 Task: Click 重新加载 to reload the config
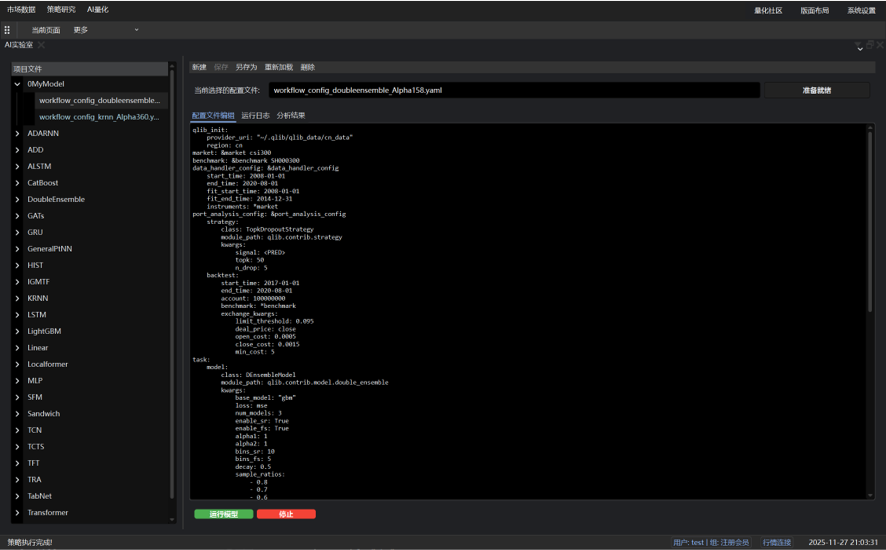279,67
